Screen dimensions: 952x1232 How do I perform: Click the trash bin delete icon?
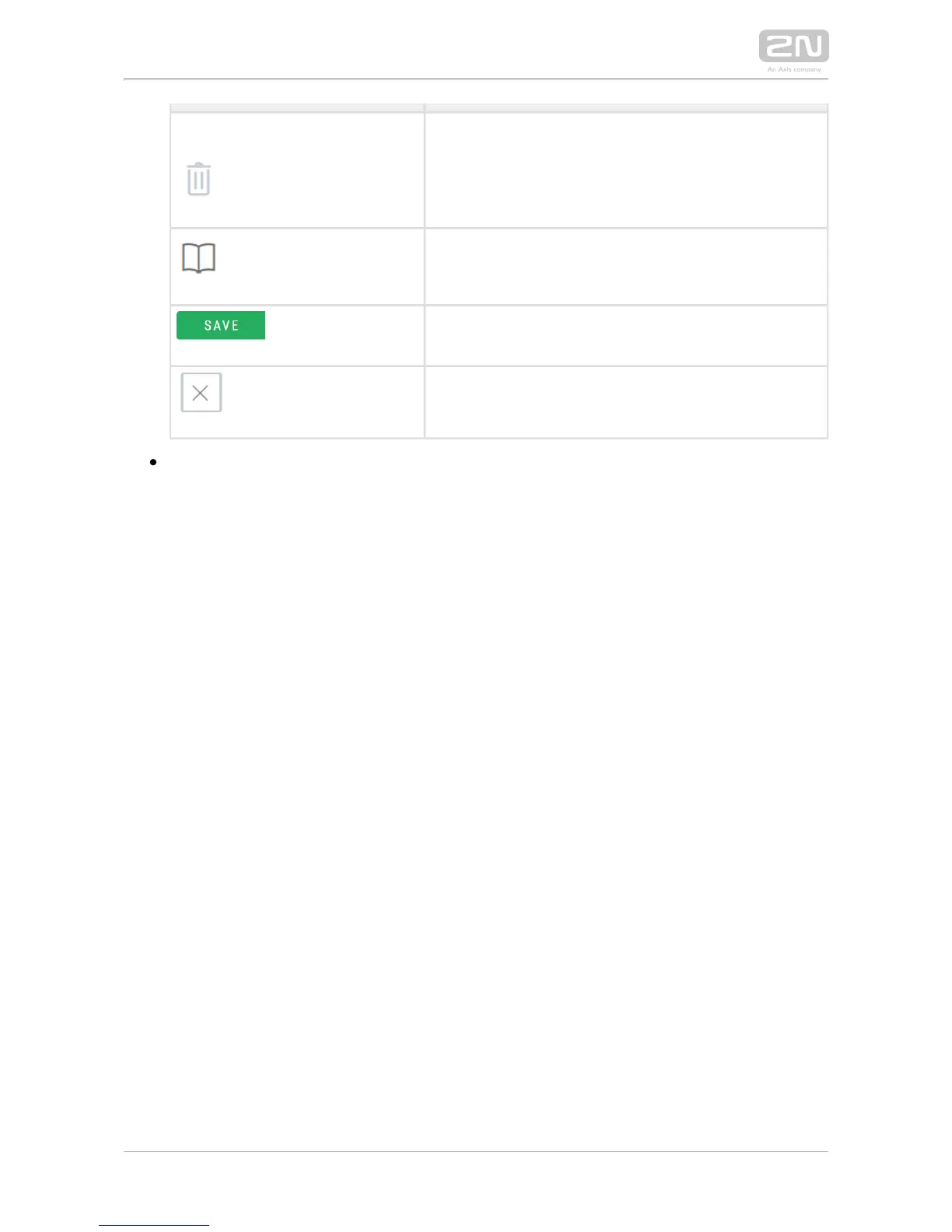(199, 179)
